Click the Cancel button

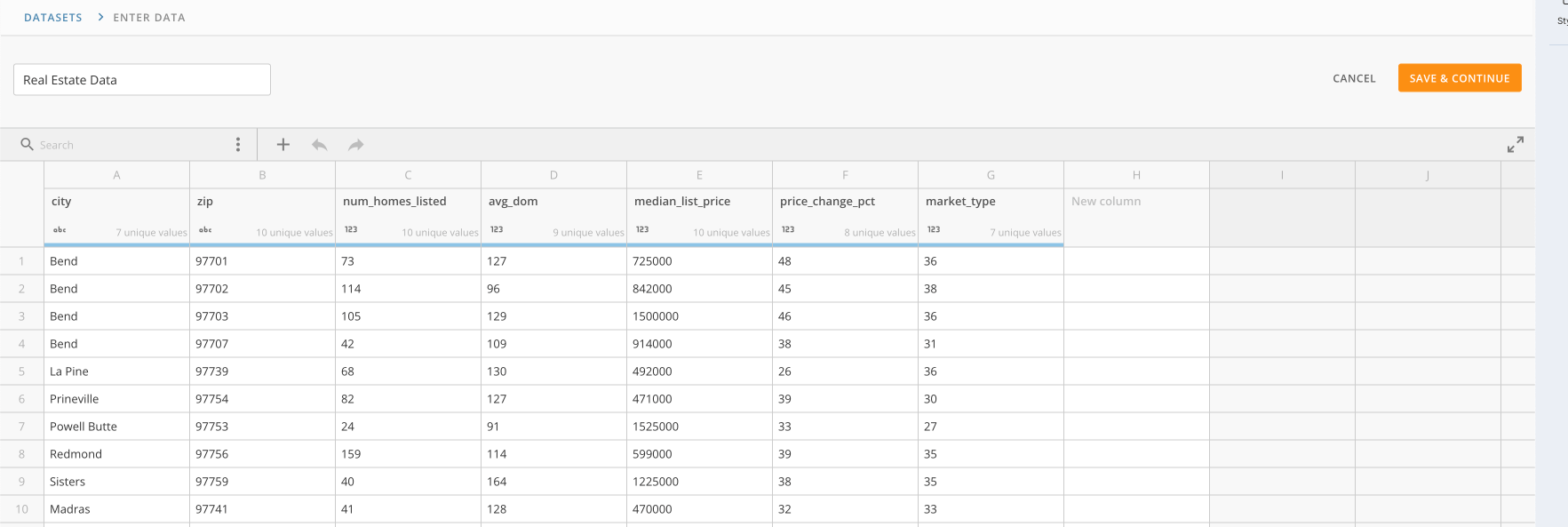[1354, 78]
